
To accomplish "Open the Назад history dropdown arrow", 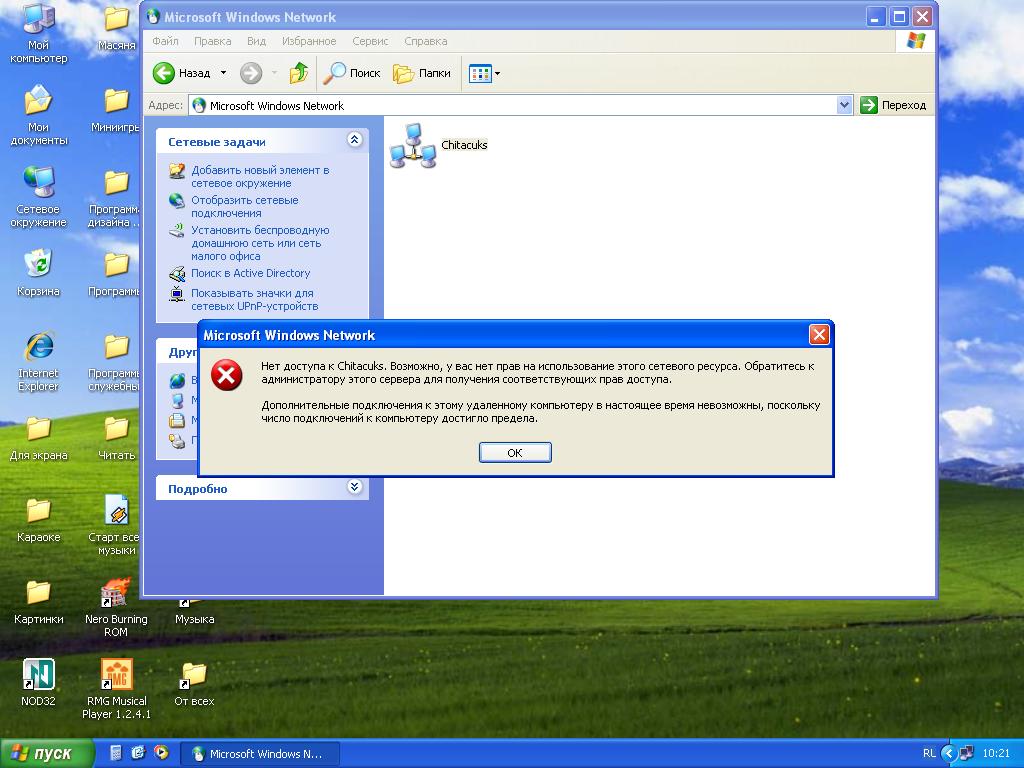I will (223, 73).
